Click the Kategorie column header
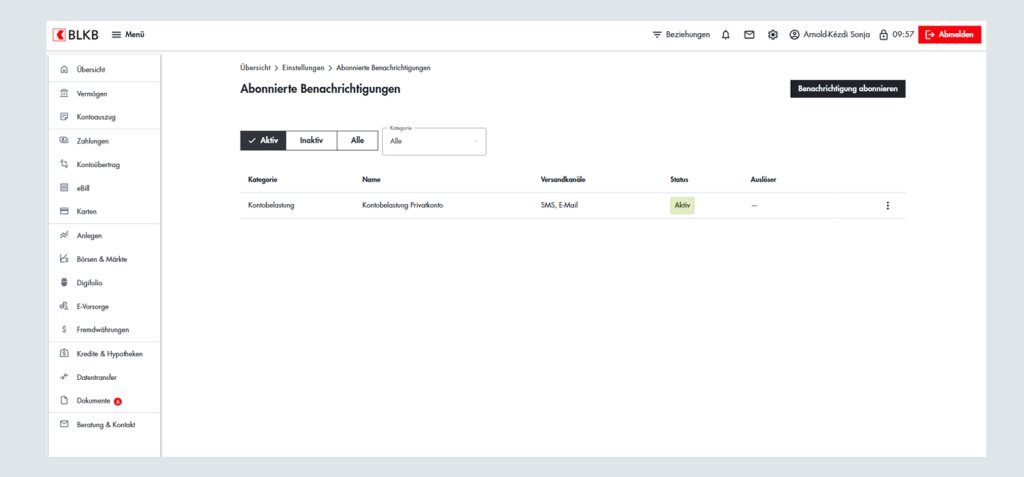The width and height of the screenshot is (1024, 477). pos(263,180)
